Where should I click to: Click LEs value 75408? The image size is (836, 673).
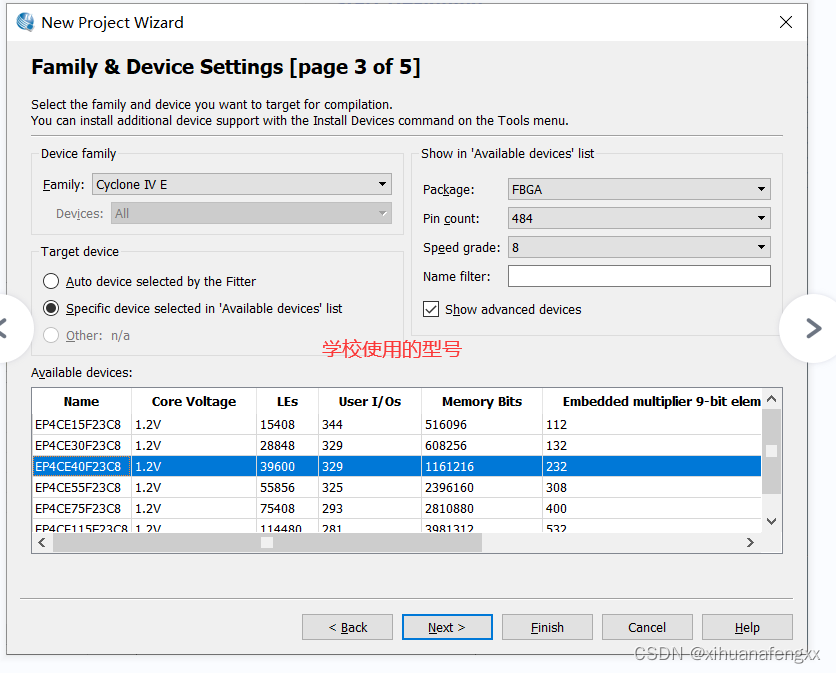277,509
